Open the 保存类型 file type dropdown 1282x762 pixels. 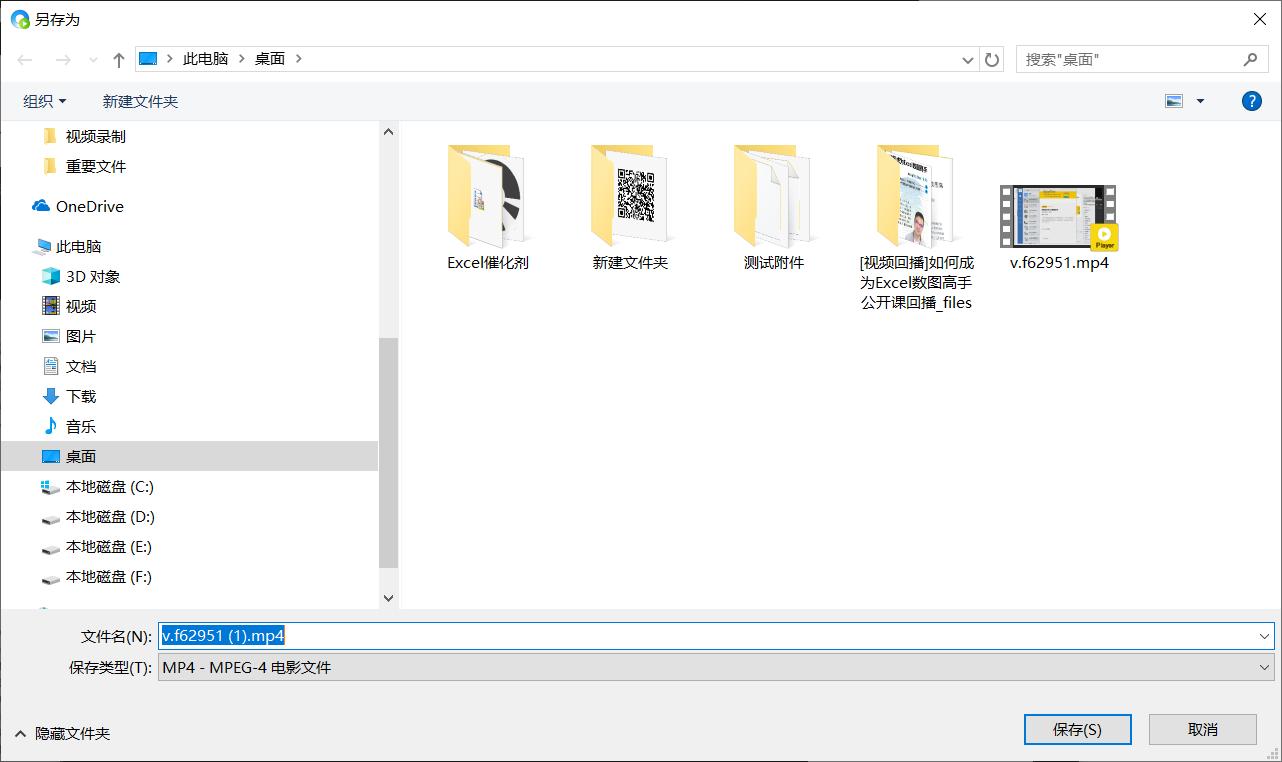pyautogui.click(x=1263, y=667)
